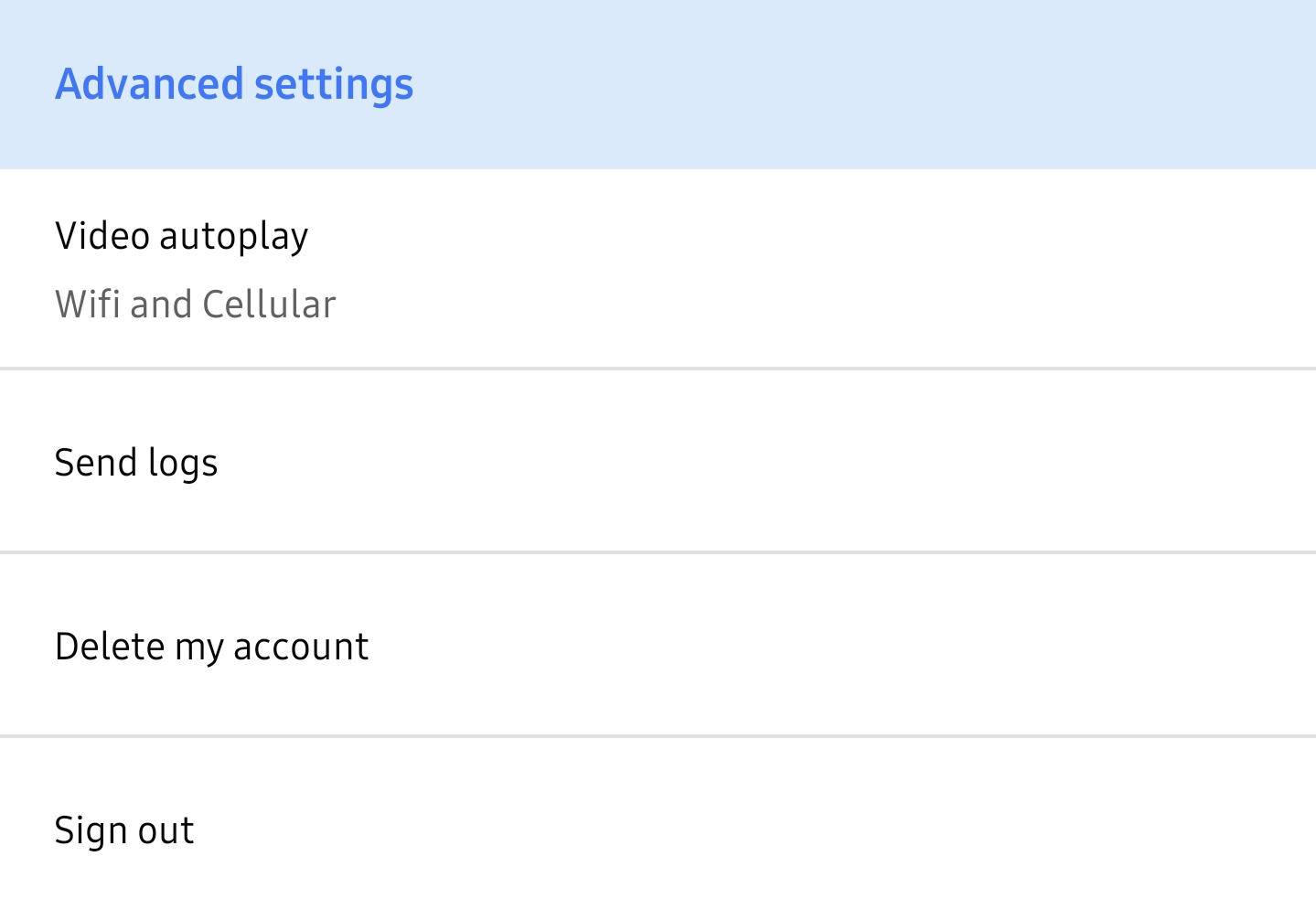
Task: Click the Delete my account row
Action: (x=658, y=646)
